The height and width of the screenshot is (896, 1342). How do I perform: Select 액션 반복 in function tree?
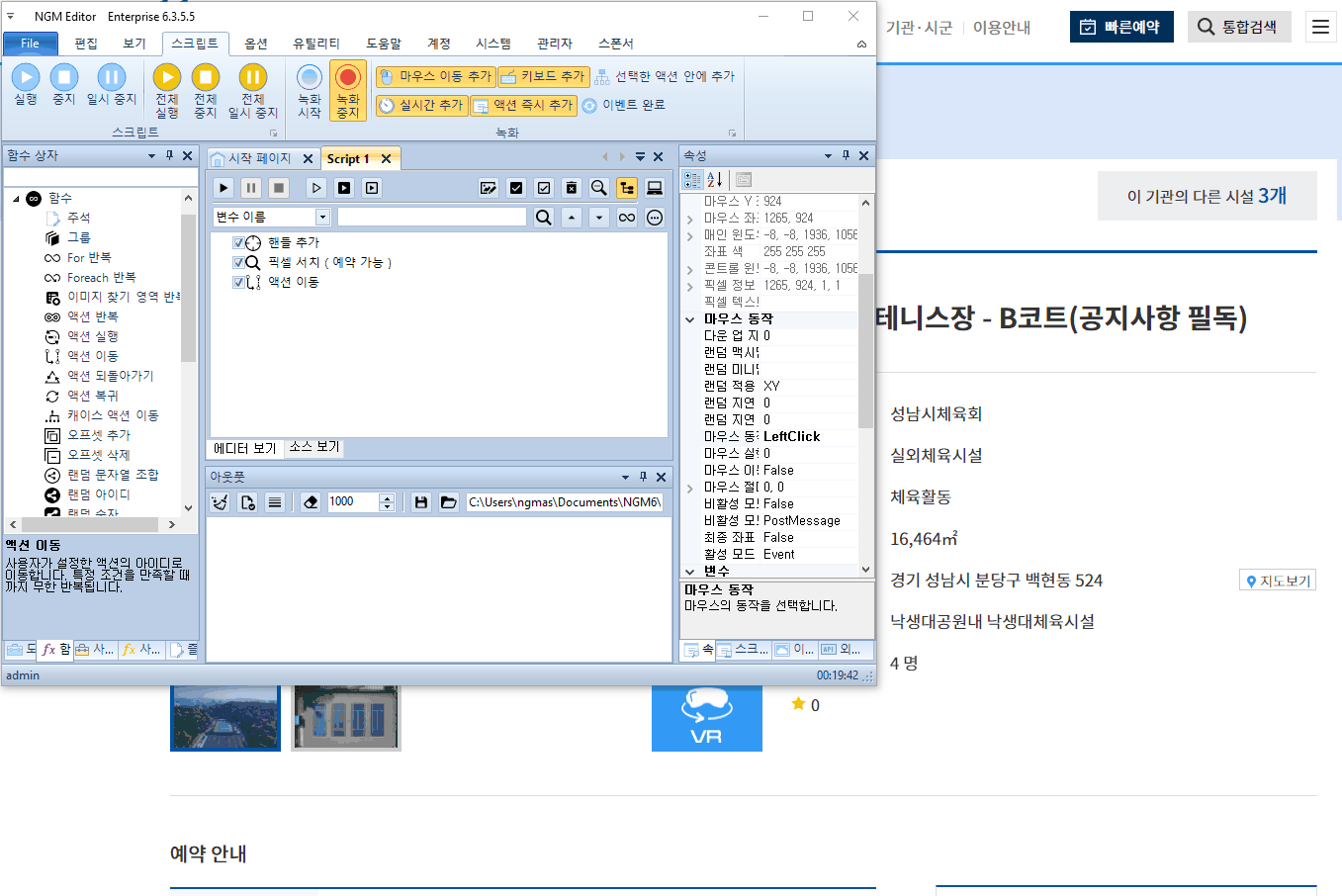click(x=93, y=316)
